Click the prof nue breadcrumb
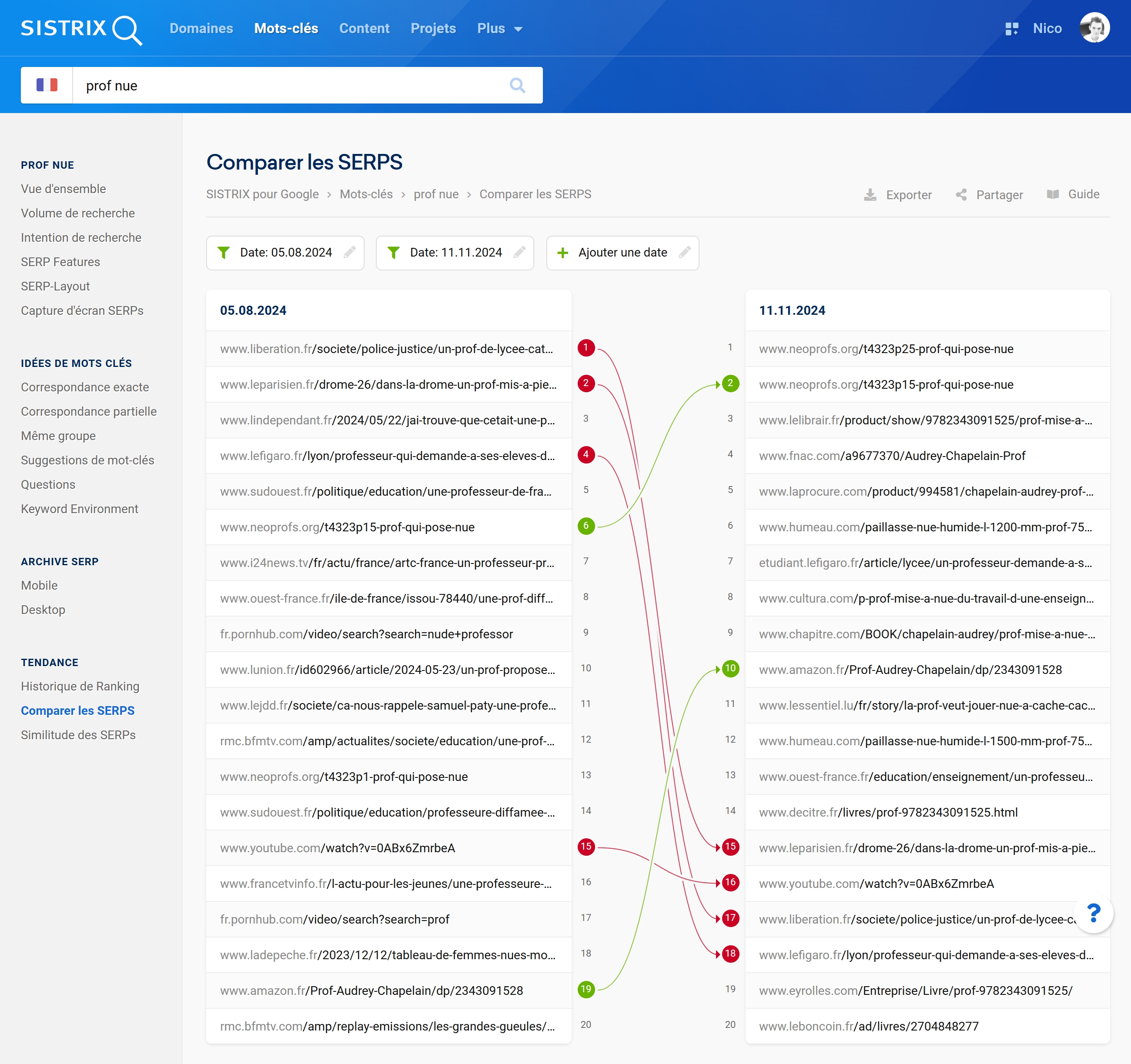The image size is (1131, 1064). [x=436, y=194]
